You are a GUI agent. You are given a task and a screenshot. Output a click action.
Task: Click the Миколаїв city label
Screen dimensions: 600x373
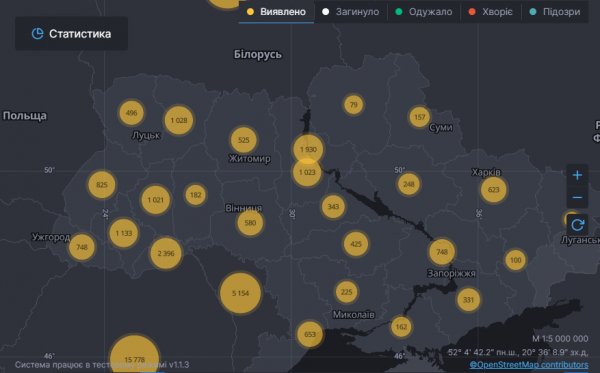coord(354,314)
